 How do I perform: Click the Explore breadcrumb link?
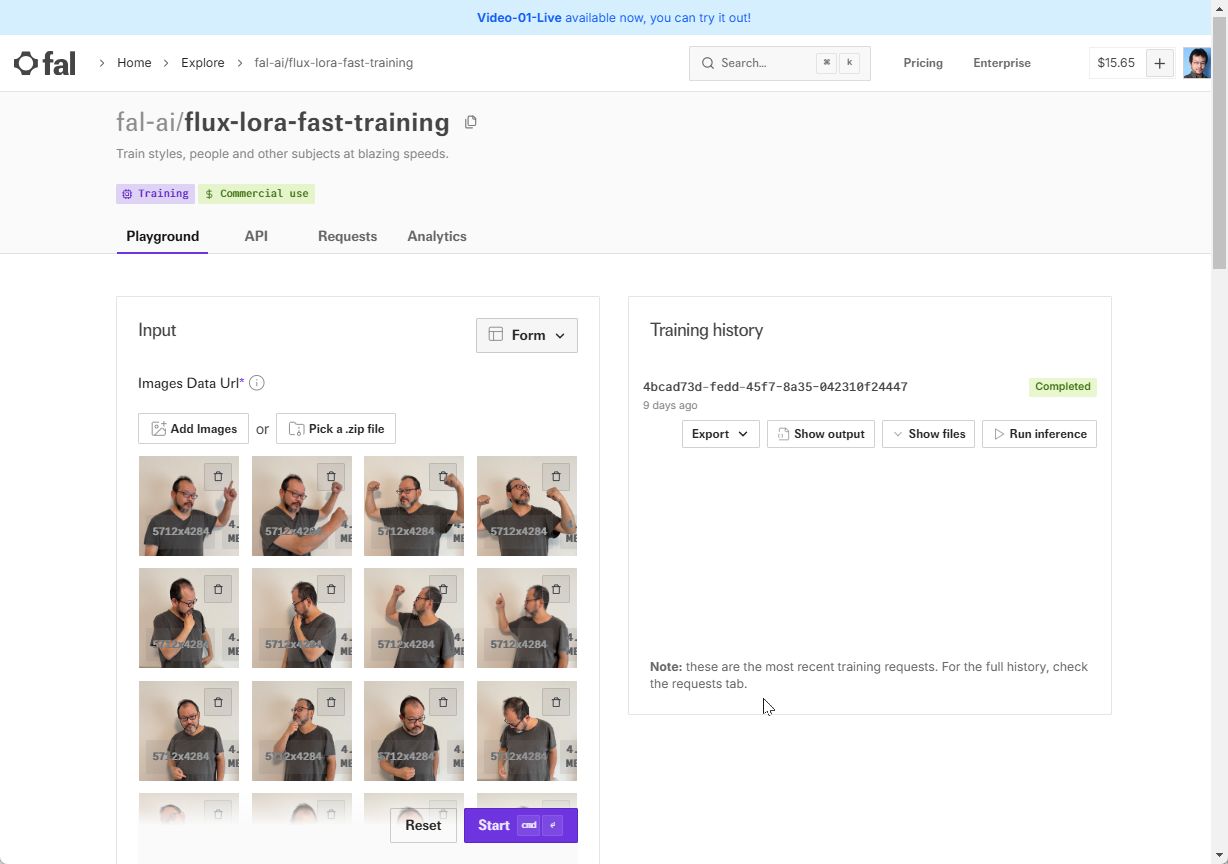click(x=203, y=63)
